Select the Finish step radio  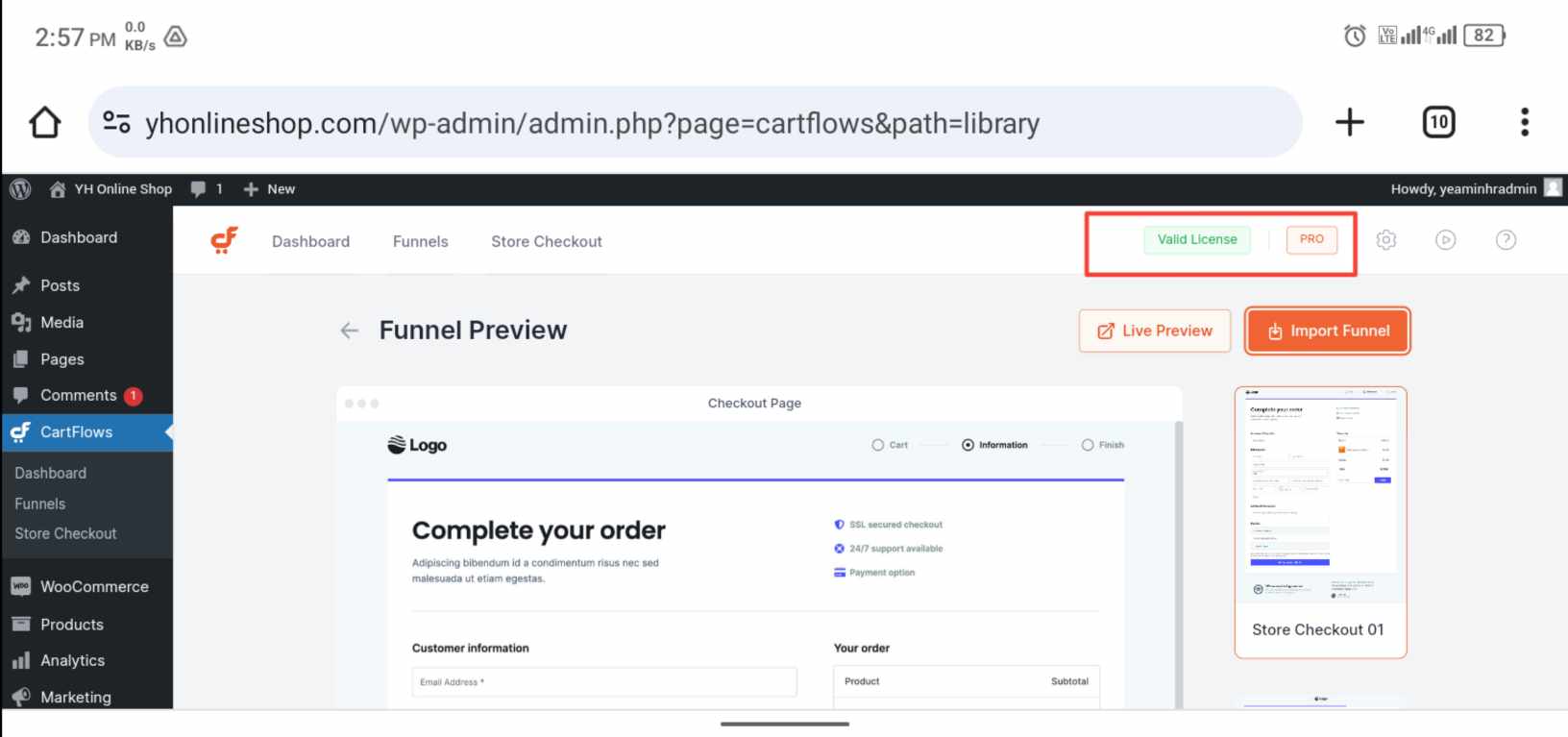coord(1088,445)
